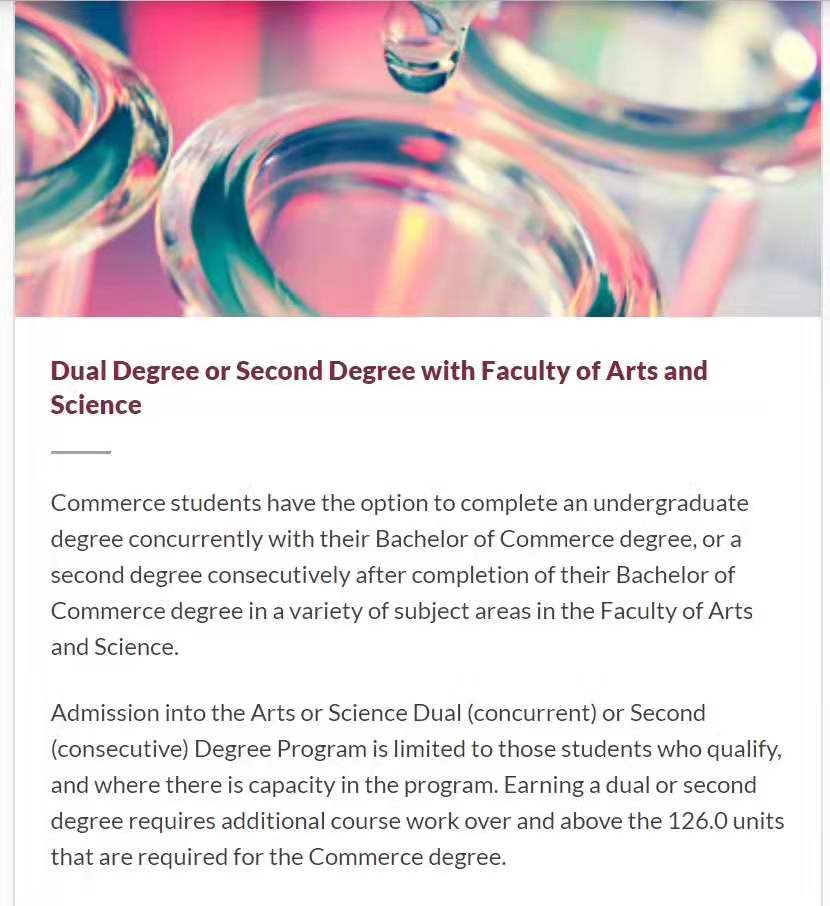
Task: Click "Science" on the heading's second line
Action: (96, 405)
